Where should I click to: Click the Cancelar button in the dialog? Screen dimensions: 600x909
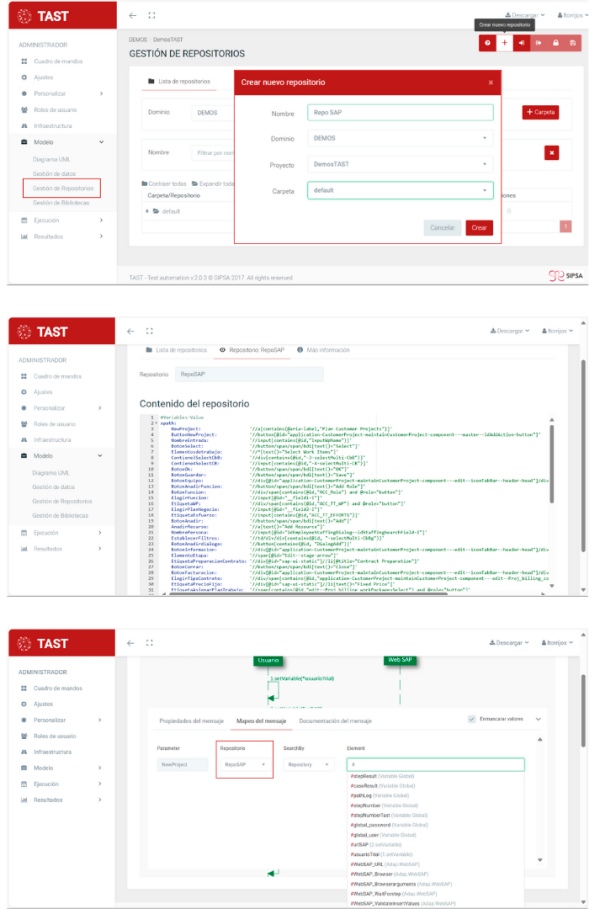click(x=442, y=228)
